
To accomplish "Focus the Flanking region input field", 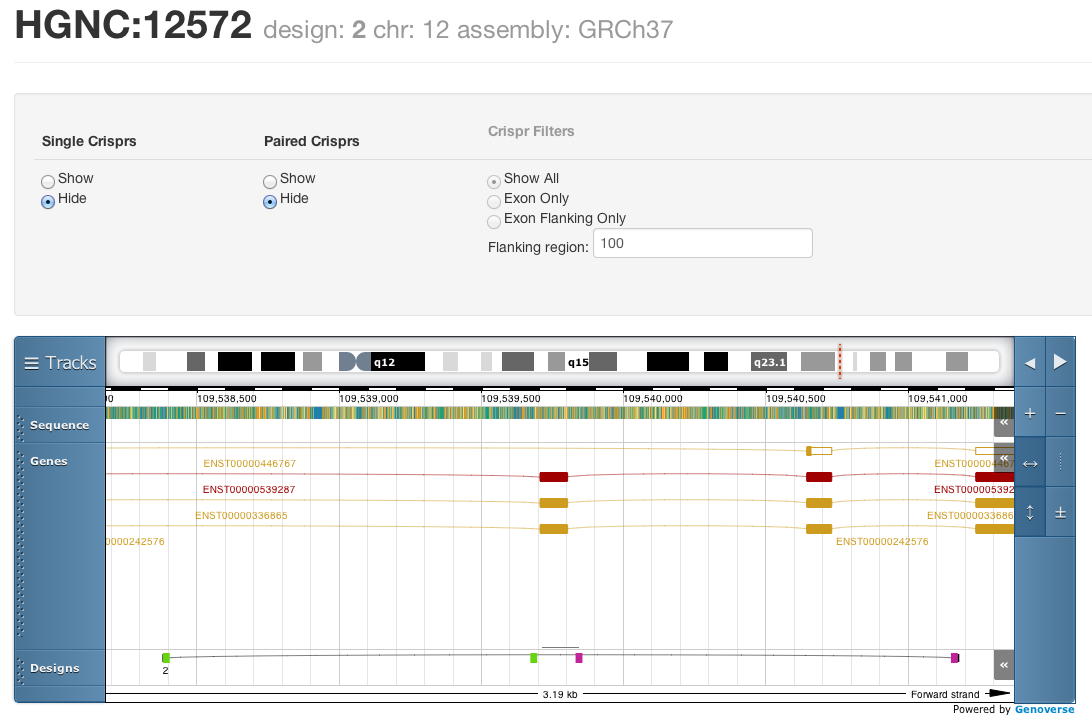I will click(702, 243).
